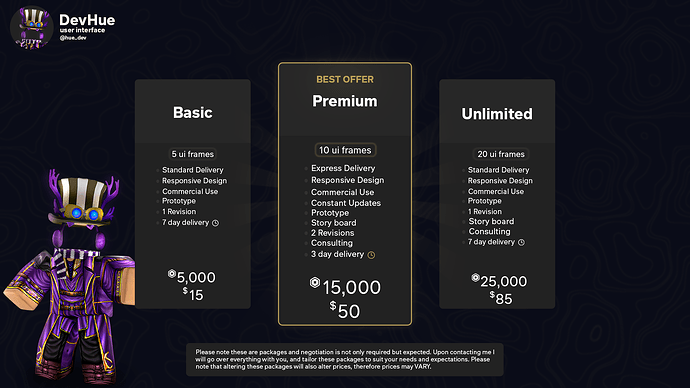
Task: Click the 20 ui frames badge
Action: click(501, 154)
